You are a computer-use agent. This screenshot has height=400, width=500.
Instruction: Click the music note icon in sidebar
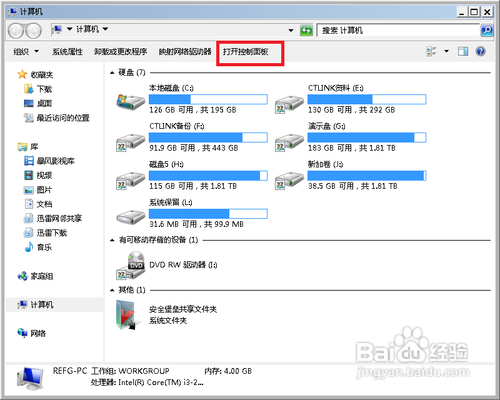click(x=29, y=247)
